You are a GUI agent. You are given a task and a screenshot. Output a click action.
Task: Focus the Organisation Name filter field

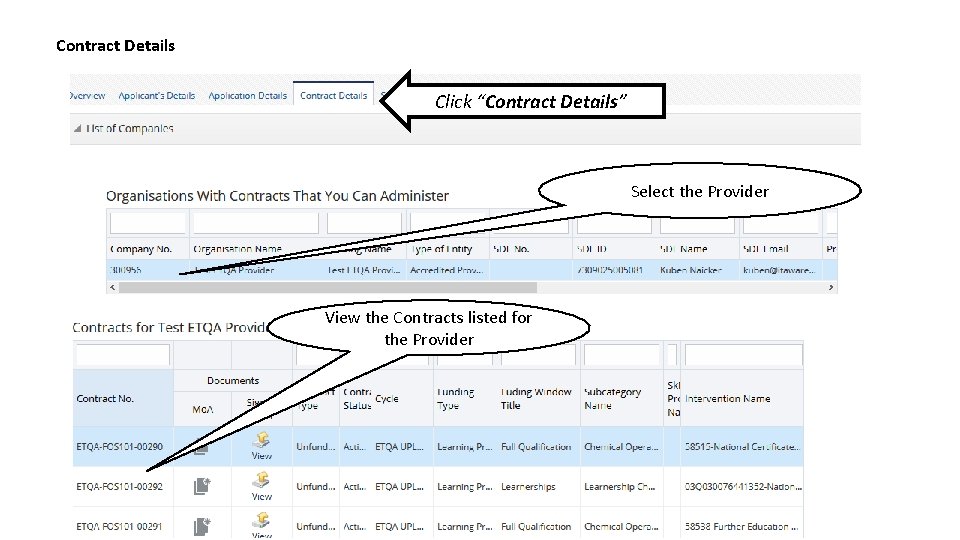(256, 223)
